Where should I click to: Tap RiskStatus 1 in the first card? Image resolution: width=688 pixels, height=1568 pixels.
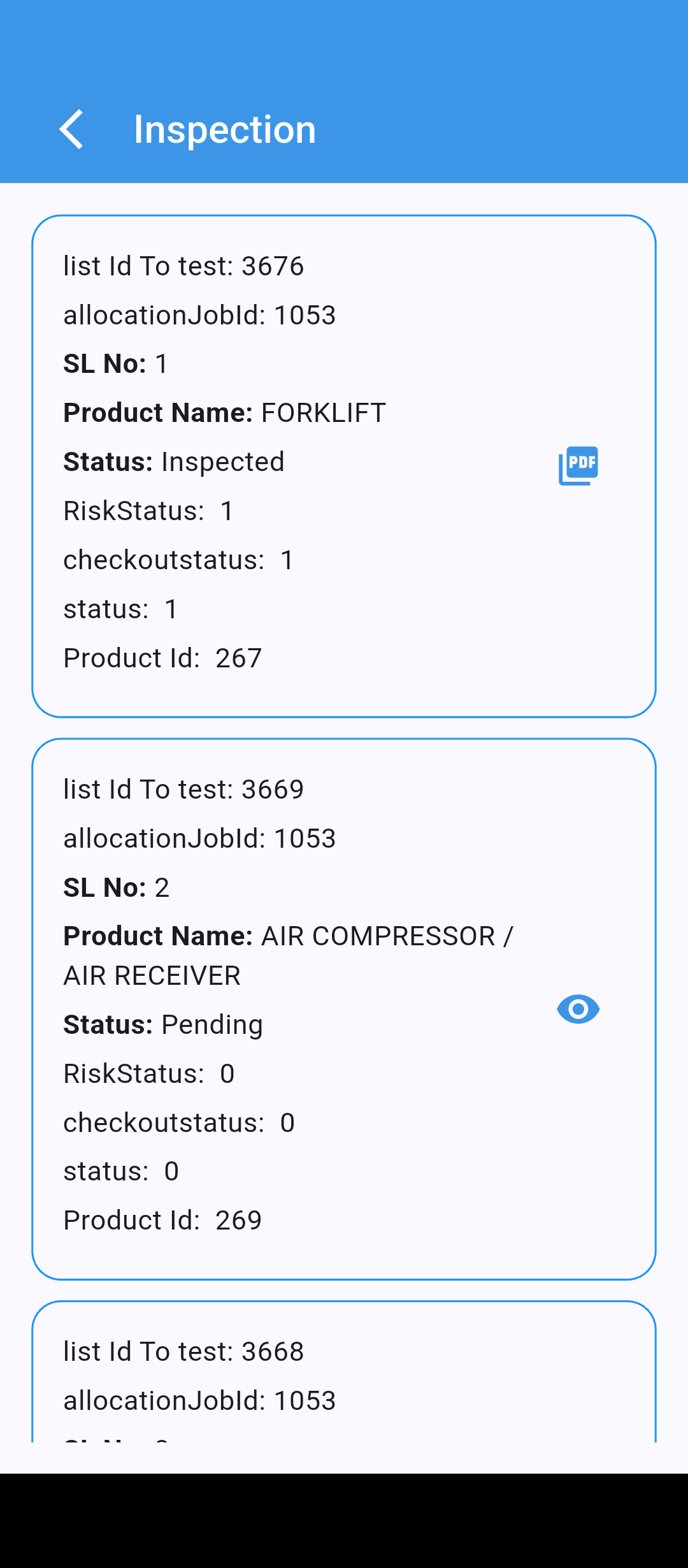tap(149, 511)
